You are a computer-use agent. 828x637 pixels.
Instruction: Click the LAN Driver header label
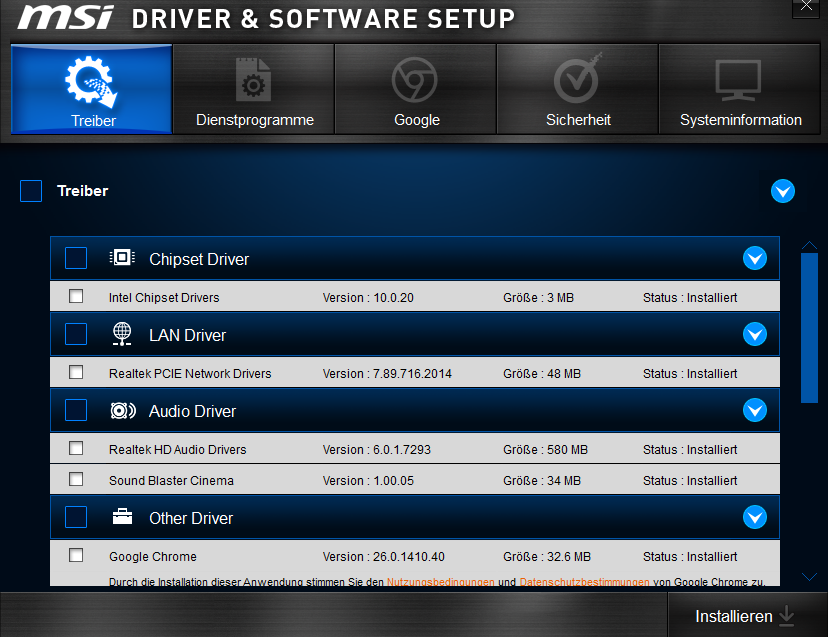tap(187, 335)
